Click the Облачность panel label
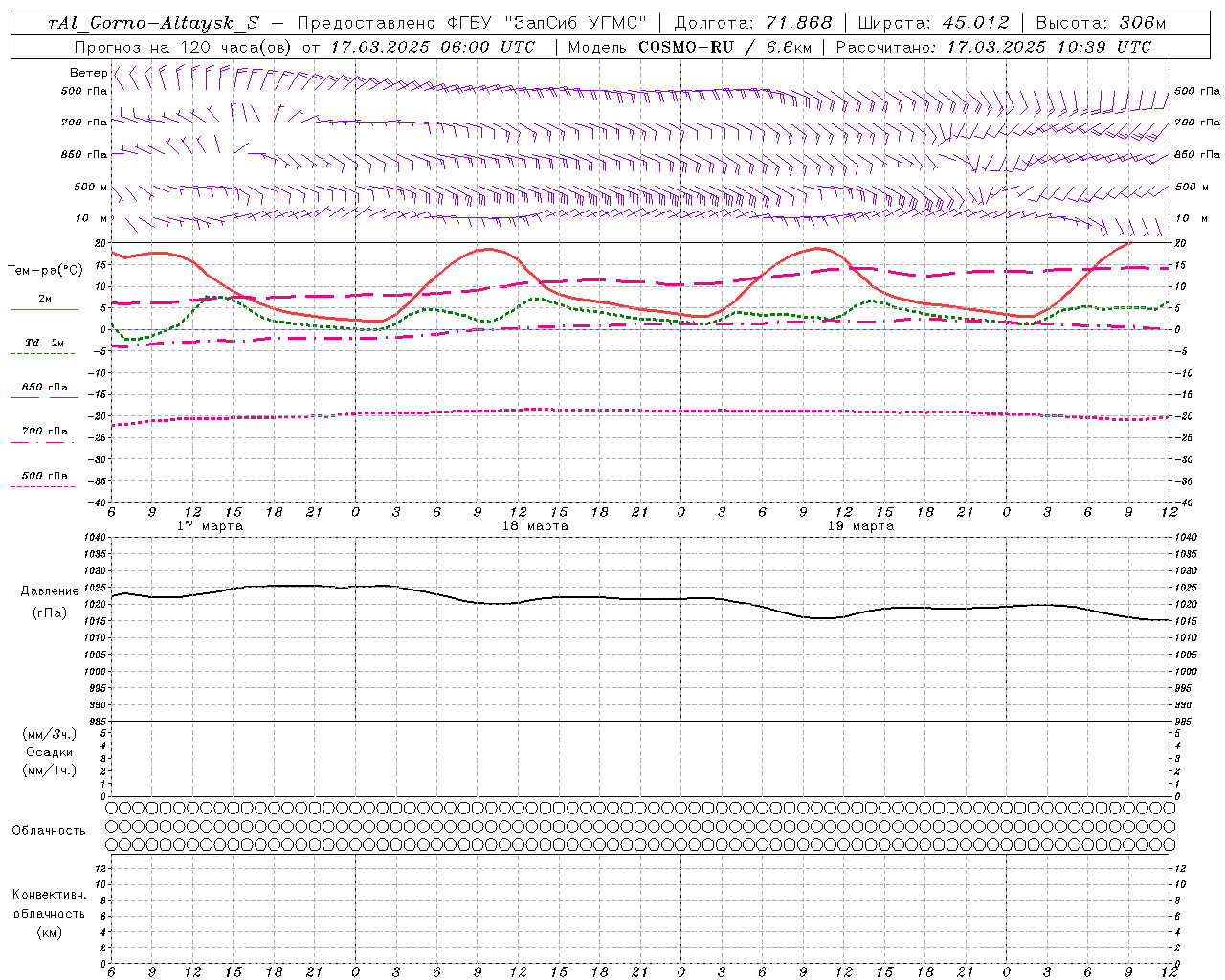This screenshot has height=980, width=1225. [49, 831]
